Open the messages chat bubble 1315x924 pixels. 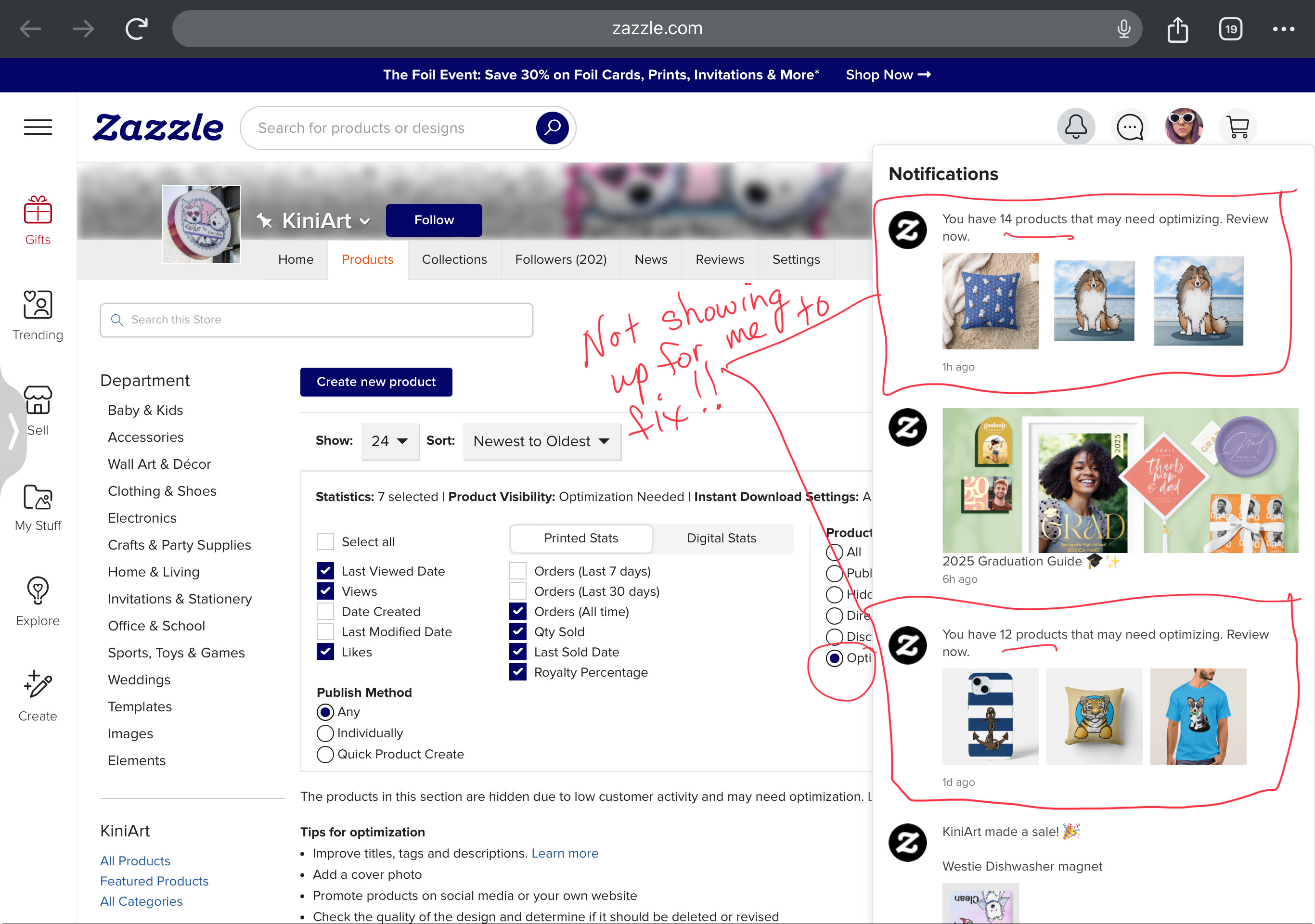(1129, 127)
